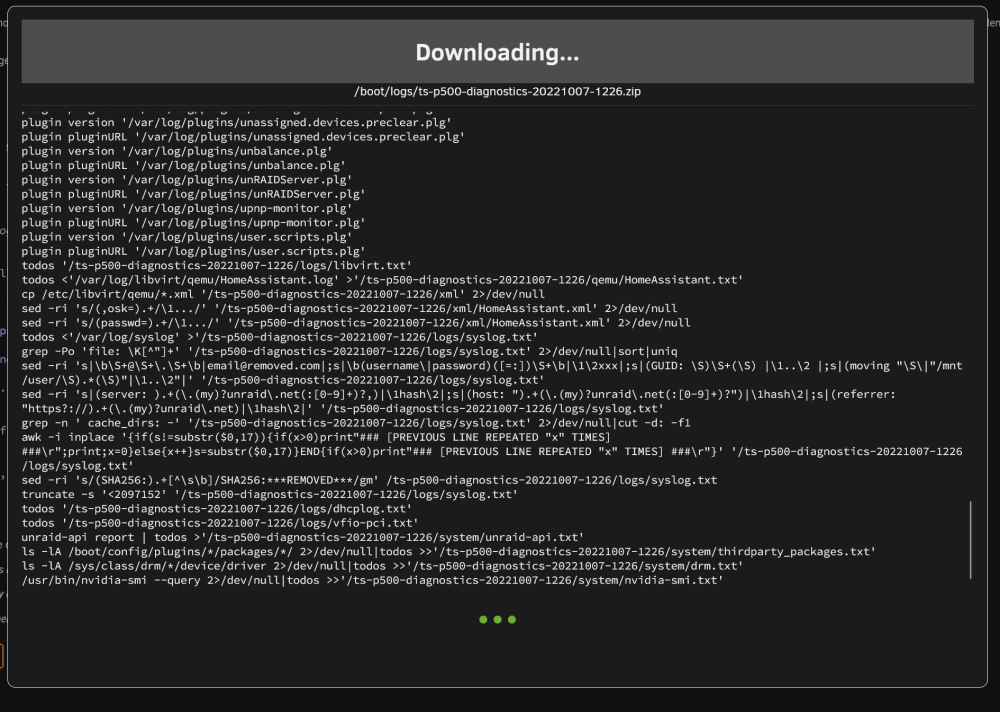Click the /boot/logs diagnostics zip file path
The image size is (1000, 712).
(497, 91)
